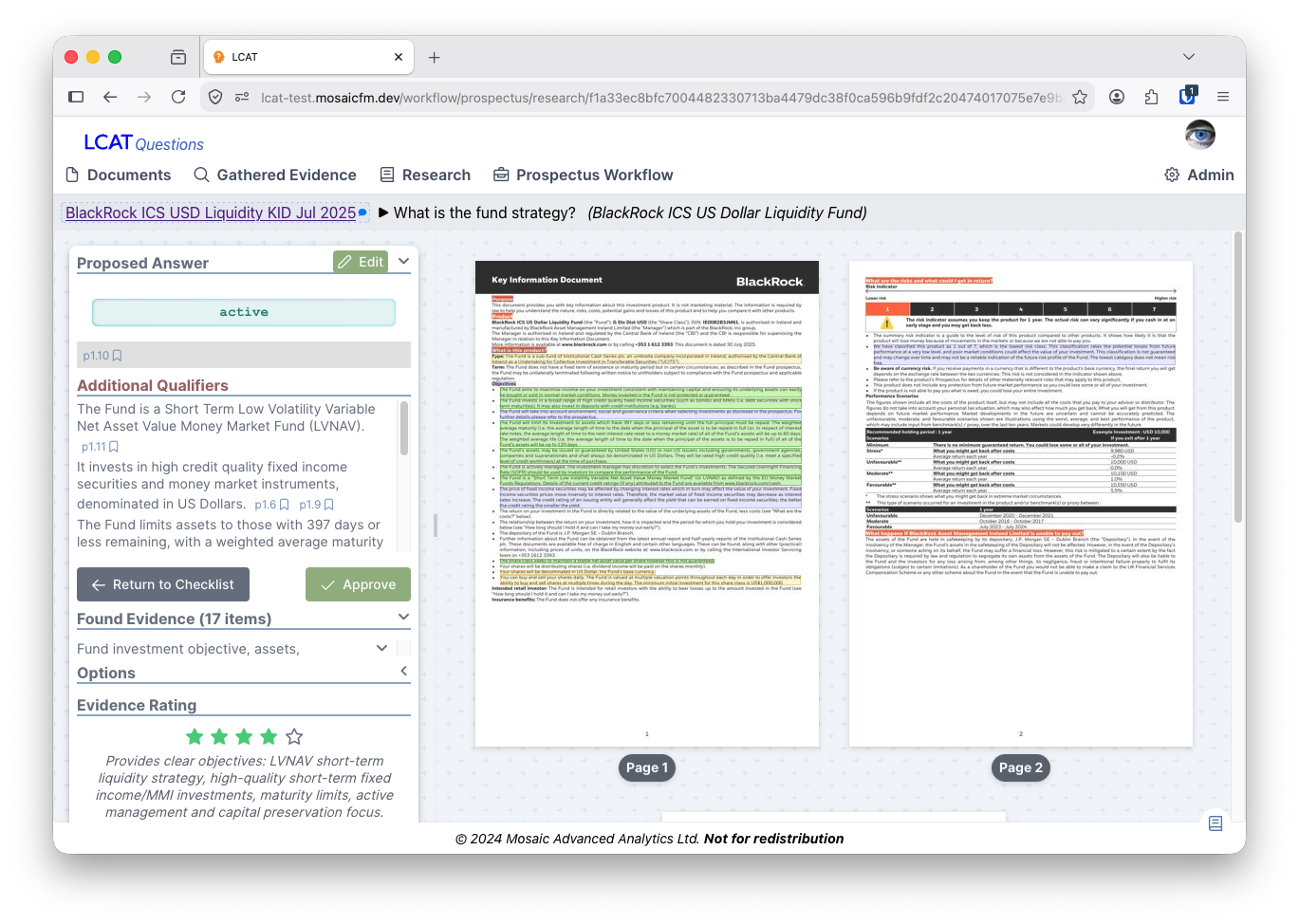This screenshot has height=924, width=1299.
Task: Switch to the Research section
Action: click(x=425, y=175)
